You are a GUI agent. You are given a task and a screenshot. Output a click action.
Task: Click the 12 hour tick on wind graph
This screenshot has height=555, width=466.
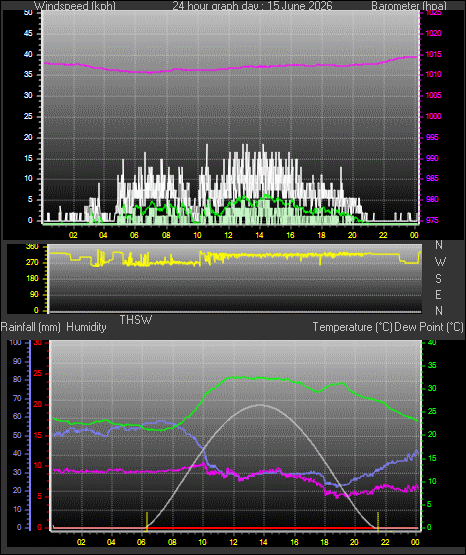(228, 235)
